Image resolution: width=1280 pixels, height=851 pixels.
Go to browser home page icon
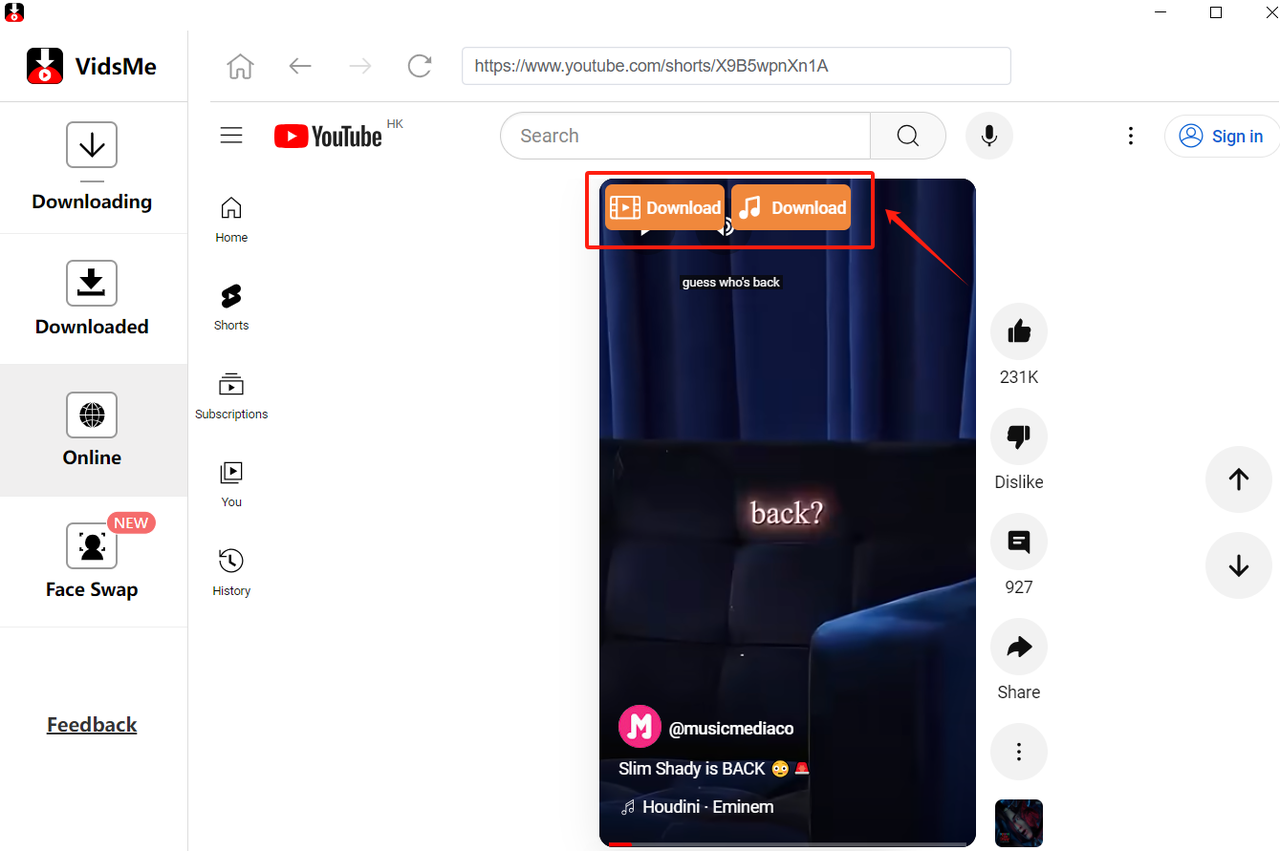(x=240, y=66)
